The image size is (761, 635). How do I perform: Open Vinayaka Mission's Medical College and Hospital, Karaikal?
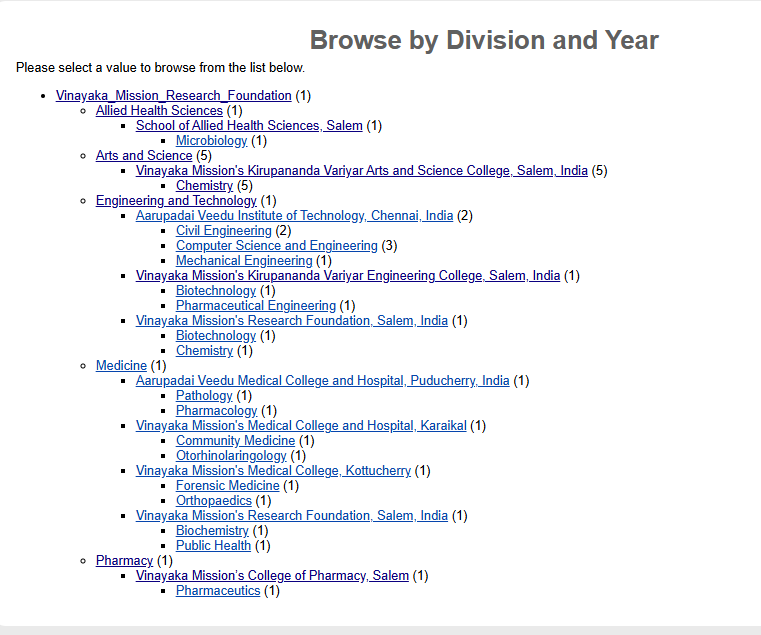tap(301, 426)
